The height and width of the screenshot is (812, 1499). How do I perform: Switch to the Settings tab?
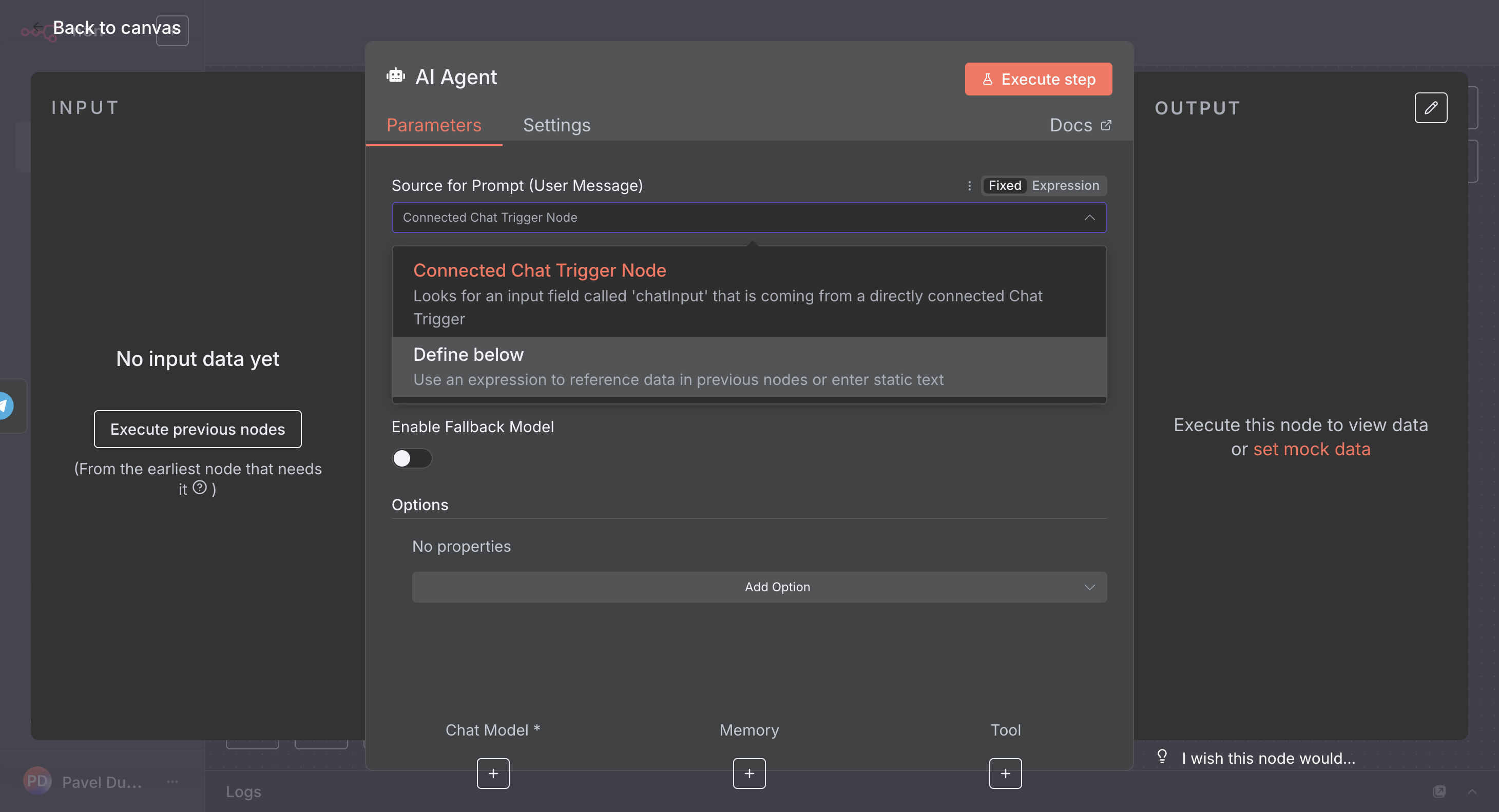556,125
